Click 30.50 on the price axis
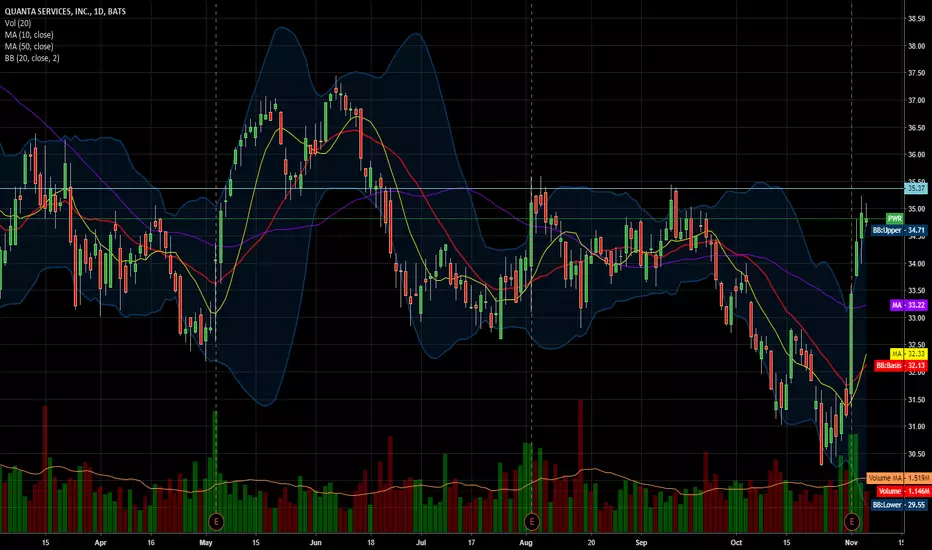This screenshot has width=932, height=550. [x=916, y=454]
